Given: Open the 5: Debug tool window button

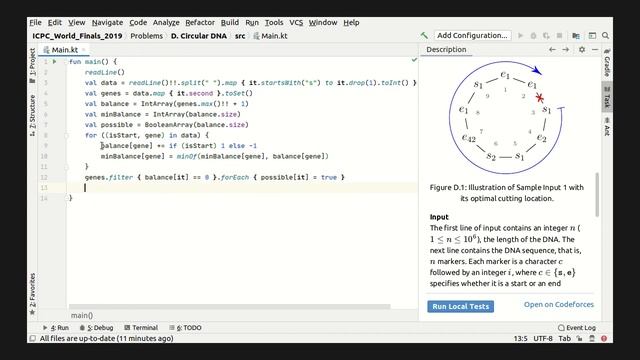Looking at the screenshot, I should 96,328.
